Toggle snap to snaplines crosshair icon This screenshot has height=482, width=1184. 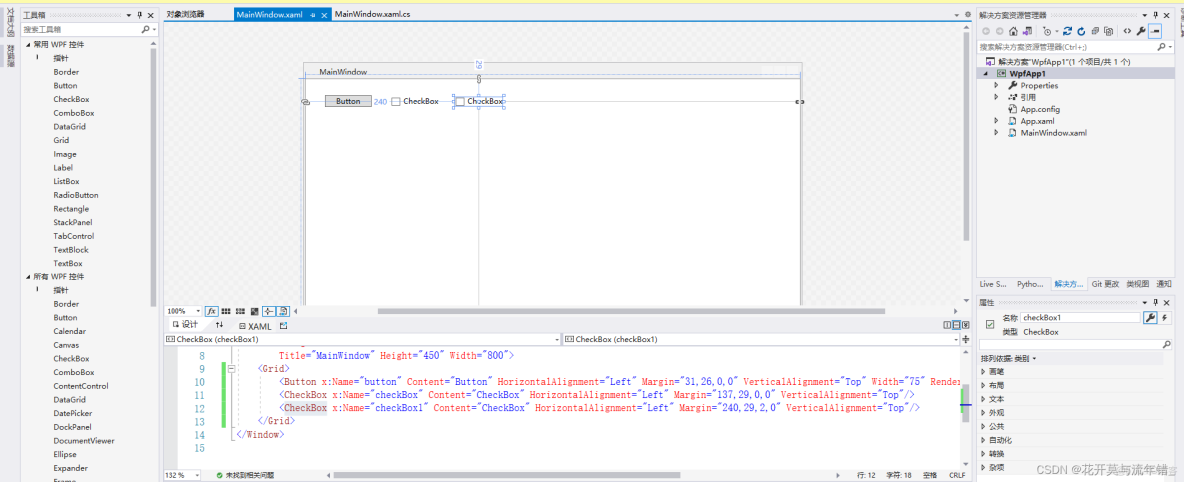pyautogui.click(x=269, y=311)
